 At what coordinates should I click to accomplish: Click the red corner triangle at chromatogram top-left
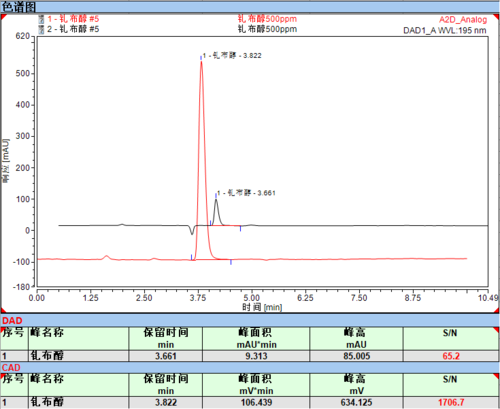point(4,17)
